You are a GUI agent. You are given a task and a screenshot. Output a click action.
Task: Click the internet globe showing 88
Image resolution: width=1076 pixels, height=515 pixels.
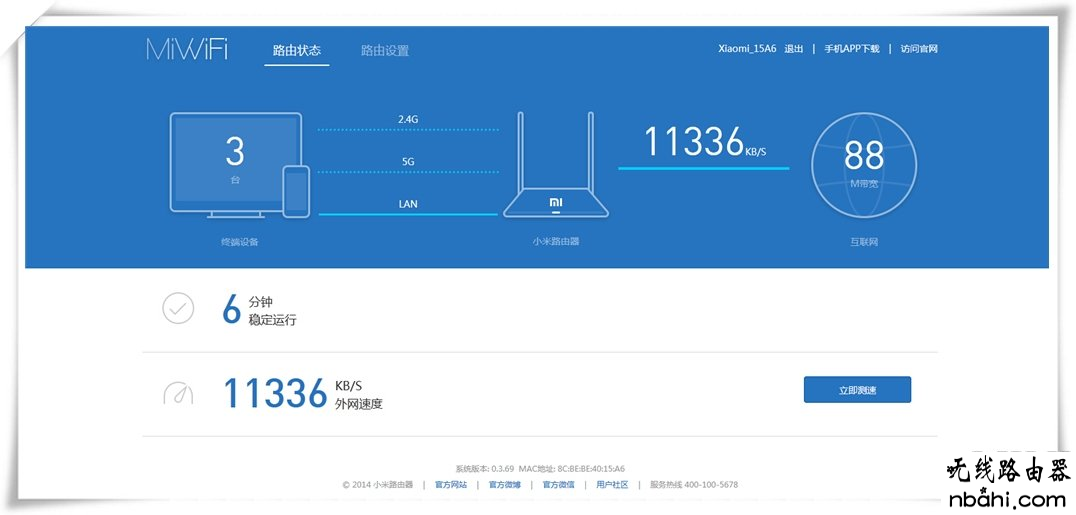[x=864, y=165]
